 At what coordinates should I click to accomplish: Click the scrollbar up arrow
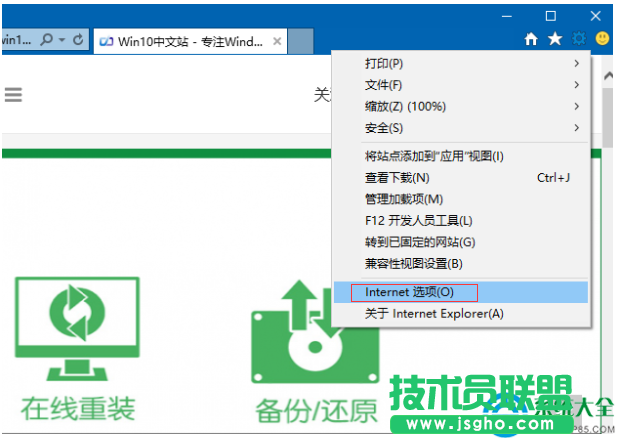tap(608, 76)
